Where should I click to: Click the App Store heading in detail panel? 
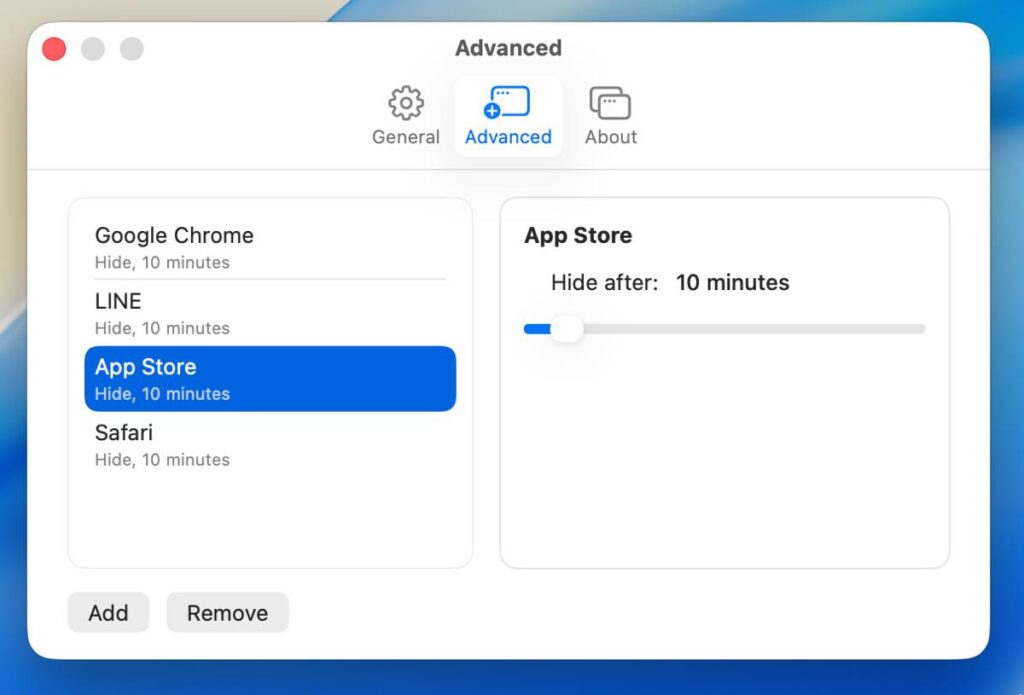[578, 236]
